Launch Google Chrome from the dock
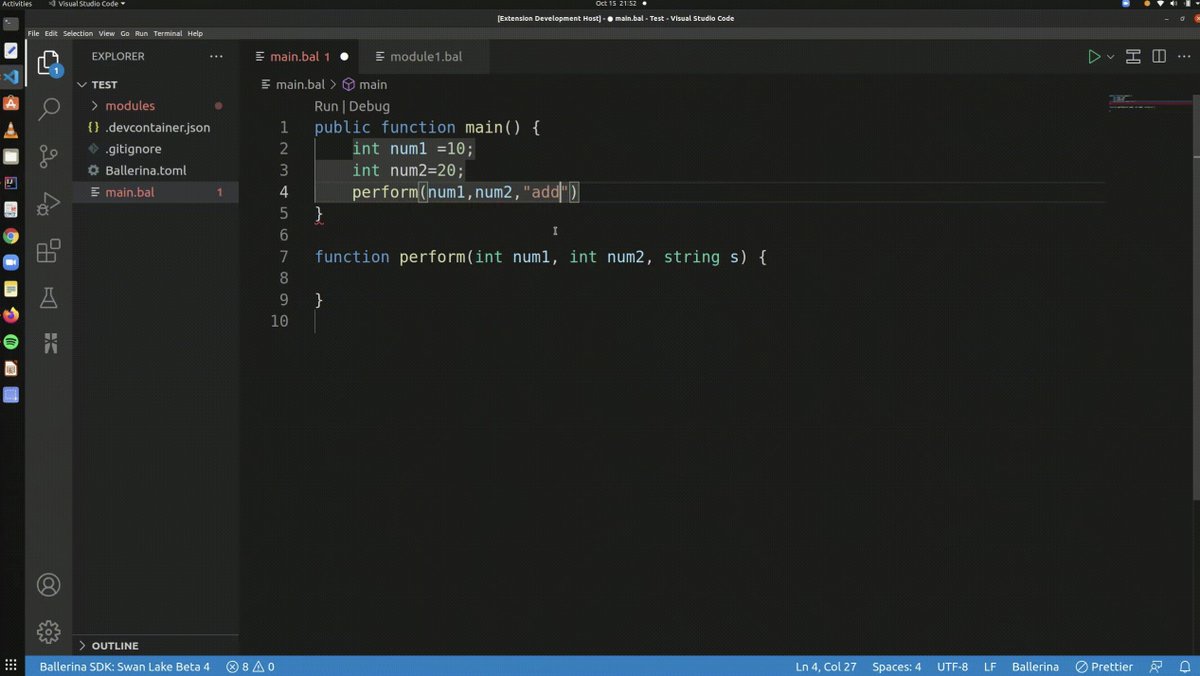The height and width of the screenshot is (676, 1200). [11, 236]
